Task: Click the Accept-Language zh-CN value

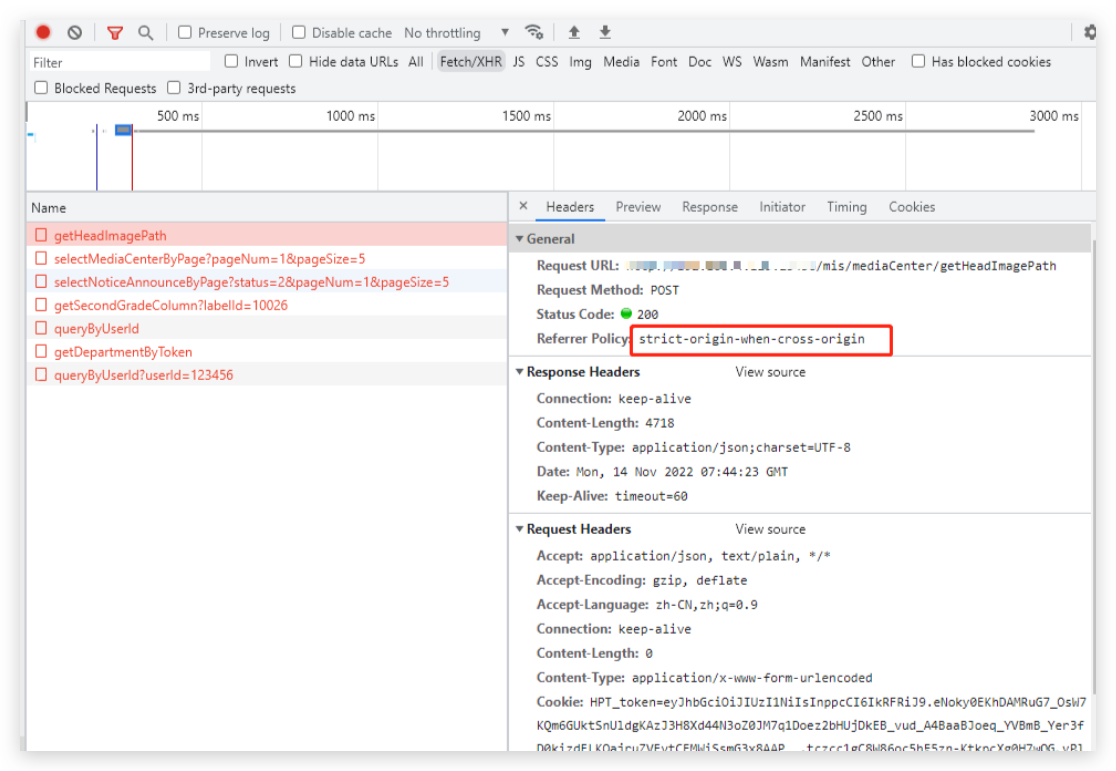Action: 706,604
